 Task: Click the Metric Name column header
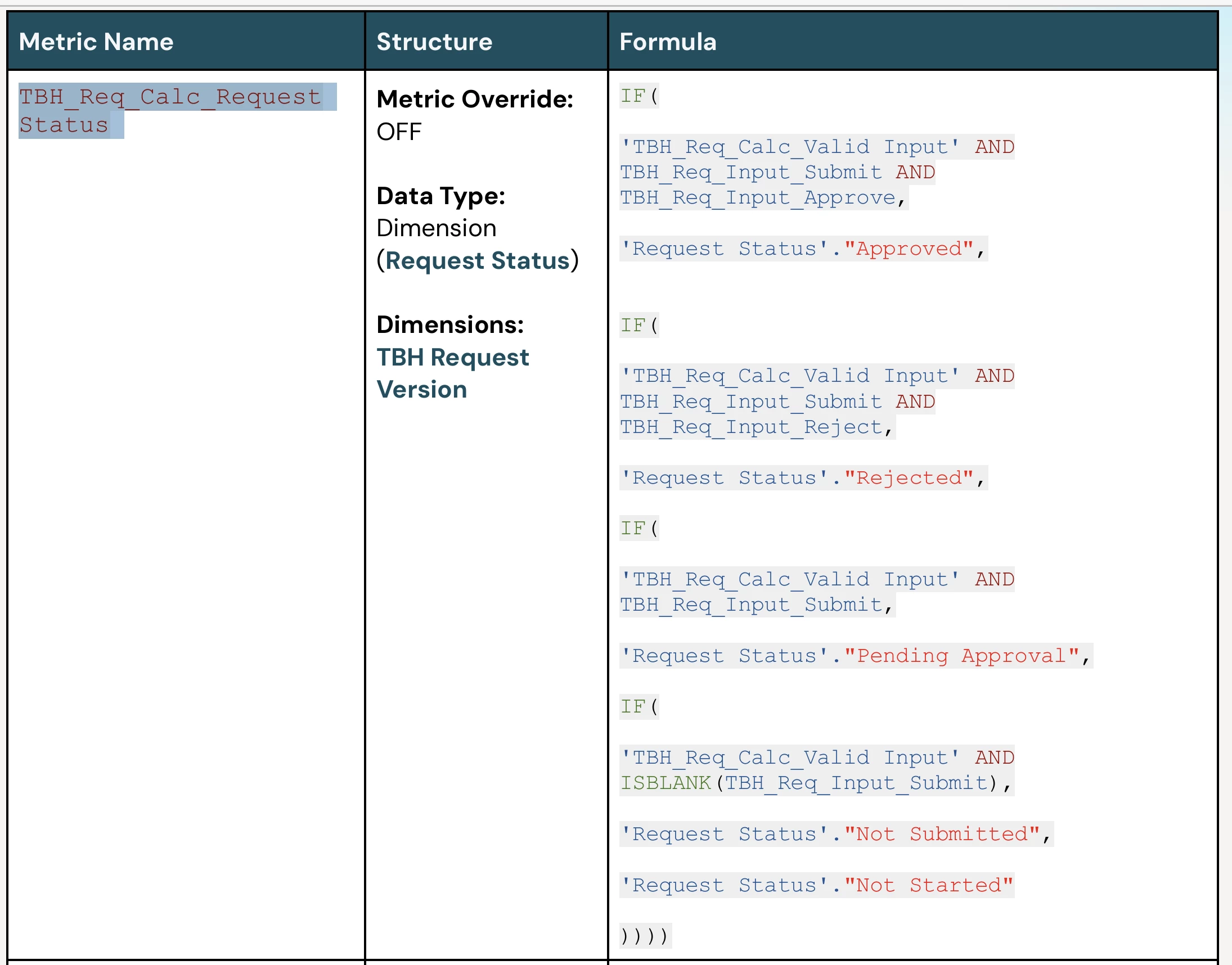pyautogui.click(x=96, y=42)
